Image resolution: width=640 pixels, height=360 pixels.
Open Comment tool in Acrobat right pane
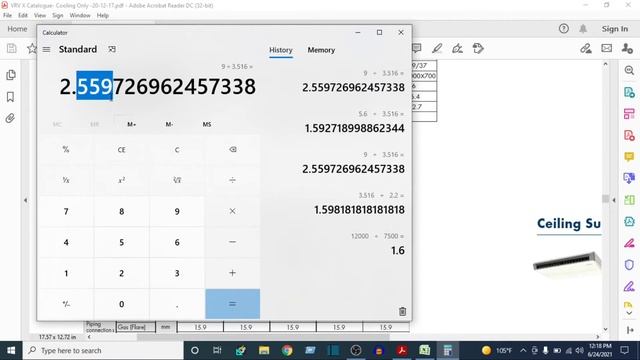(x=629, y=157)
